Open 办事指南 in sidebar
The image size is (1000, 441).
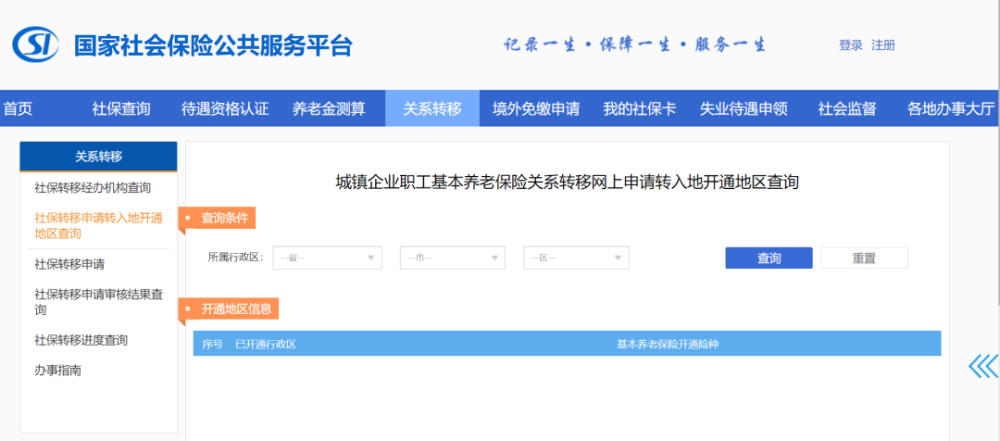pos(57,370)
